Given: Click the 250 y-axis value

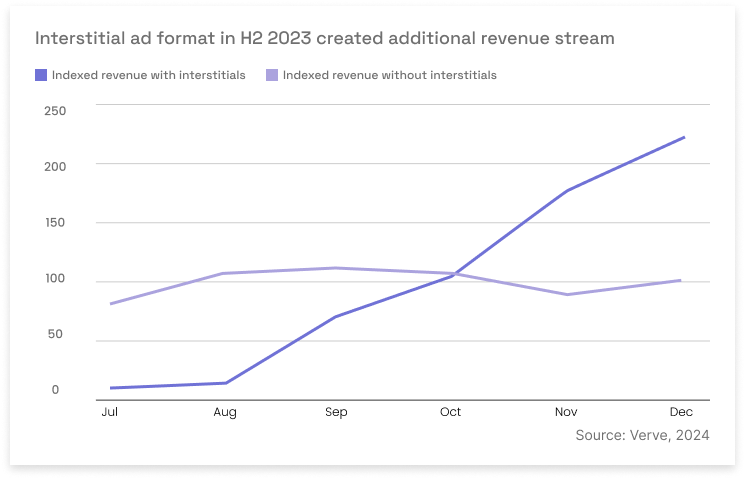Looking at the screenshot, I should click(x=55, y=110).
